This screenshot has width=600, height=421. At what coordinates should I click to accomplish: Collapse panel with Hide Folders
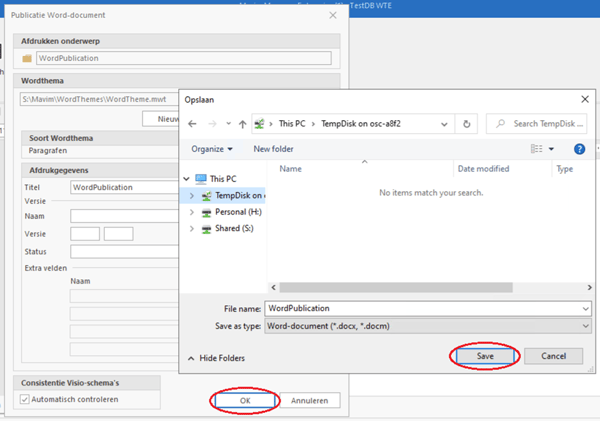[216, 357]
